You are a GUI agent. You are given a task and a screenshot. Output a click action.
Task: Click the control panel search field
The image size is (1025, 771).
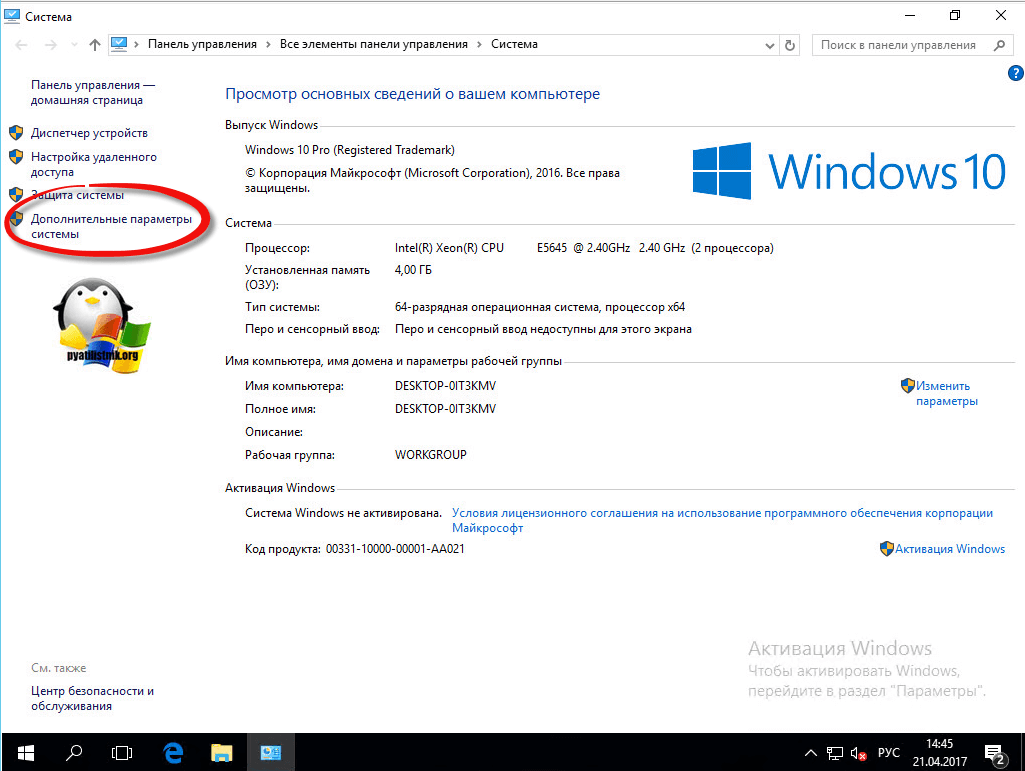900,45
